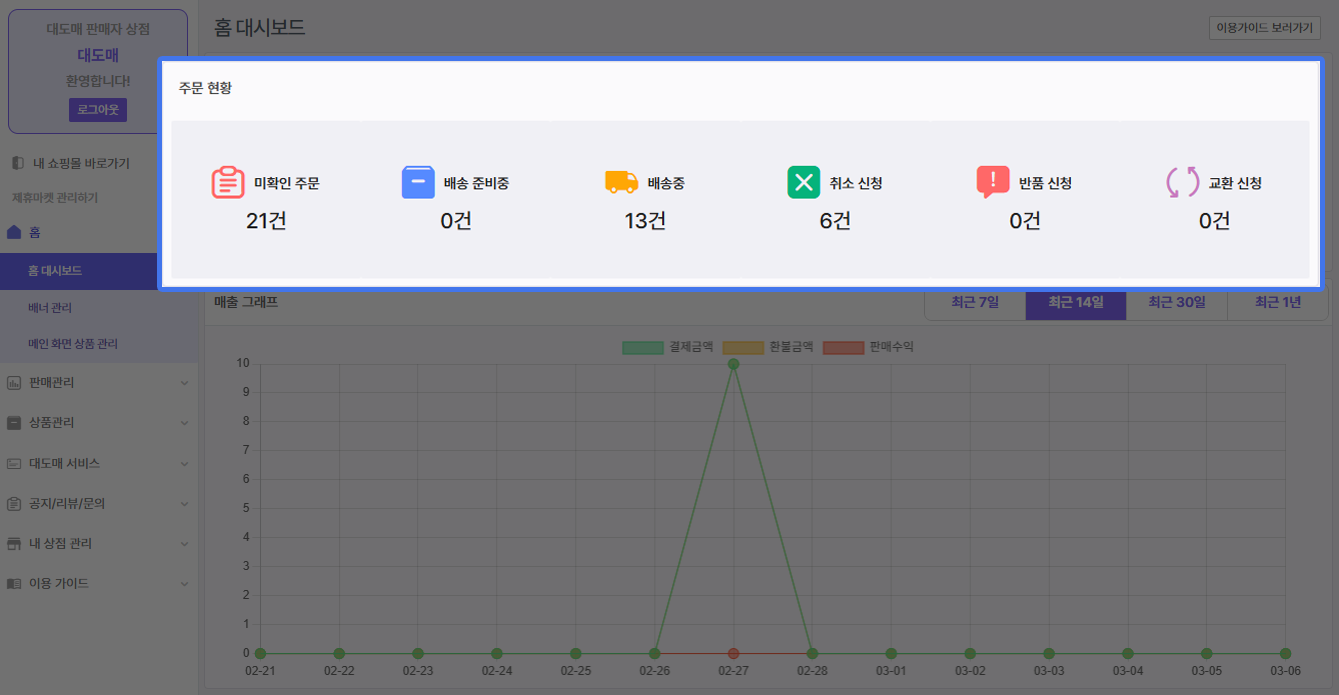This screenshot has height=695, width=1339.
Task: Click the green 취소 신청 X icon
Action: tap(803, 183)
